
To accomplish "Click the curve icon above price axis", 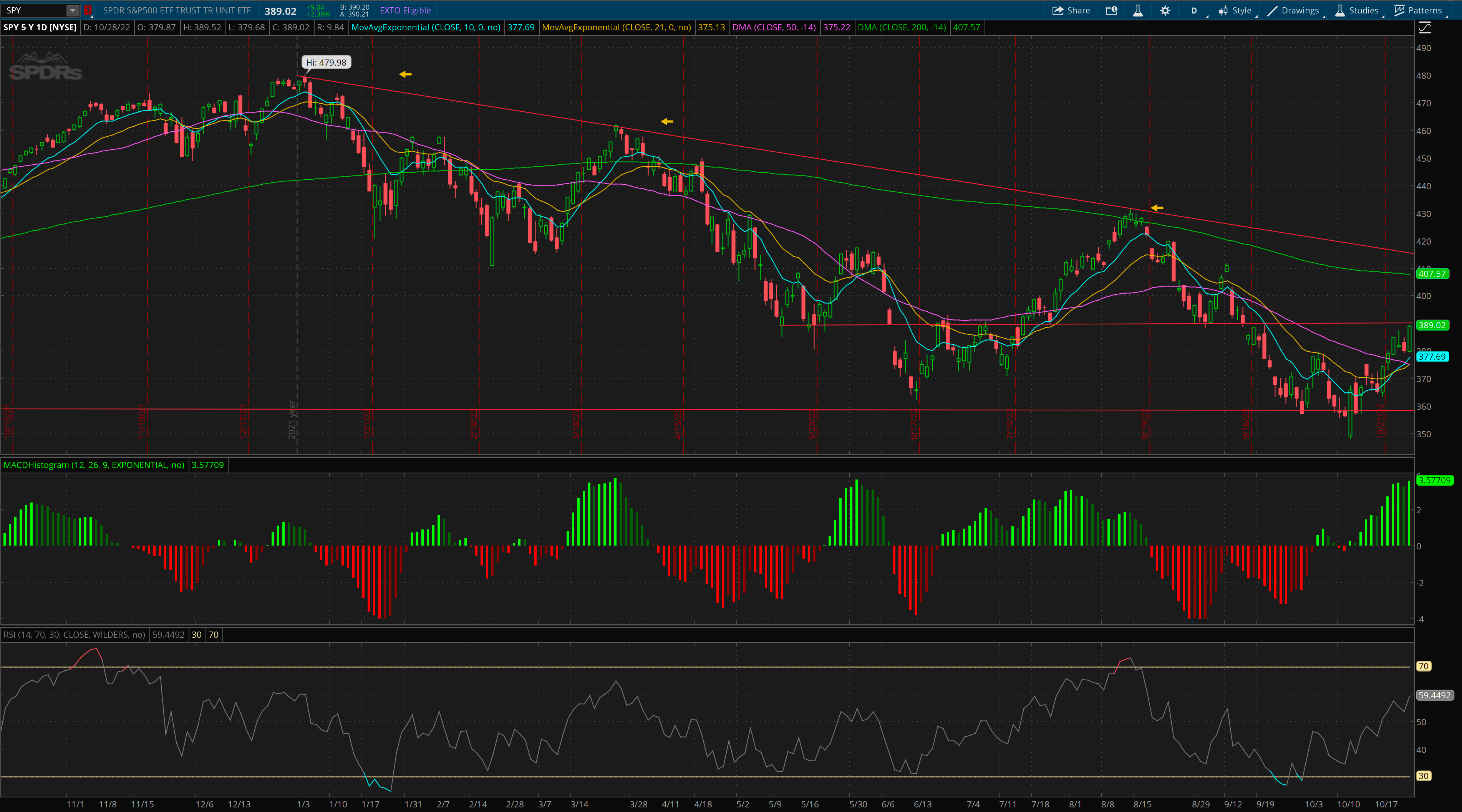I will 1424,27.
